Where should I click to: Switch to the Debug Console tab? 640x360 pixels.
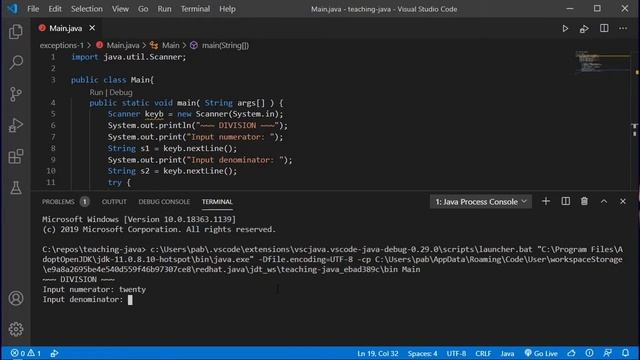[164, 202]
